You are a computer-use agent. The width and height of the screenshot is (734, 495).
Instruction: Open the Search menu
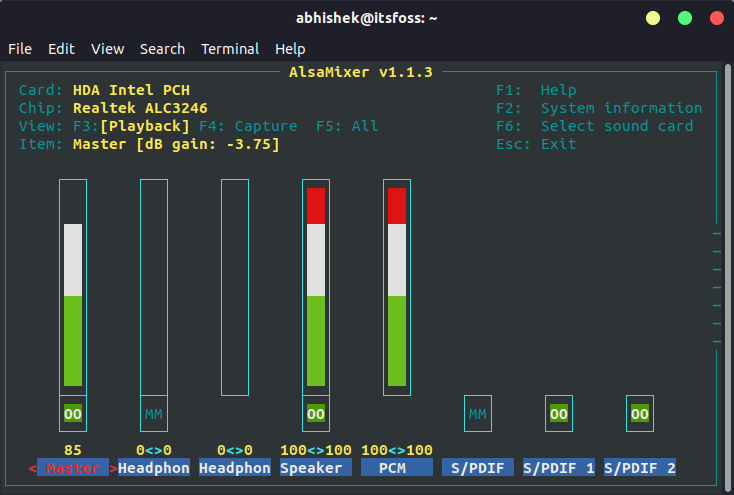tap(162, 49)
